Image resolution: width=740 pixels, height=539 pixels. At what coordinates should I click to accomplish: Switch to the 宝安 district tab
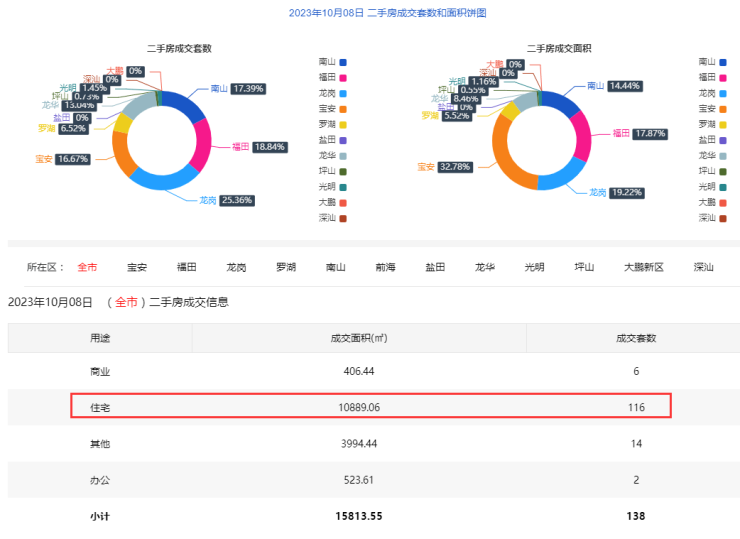click(137, 267)
